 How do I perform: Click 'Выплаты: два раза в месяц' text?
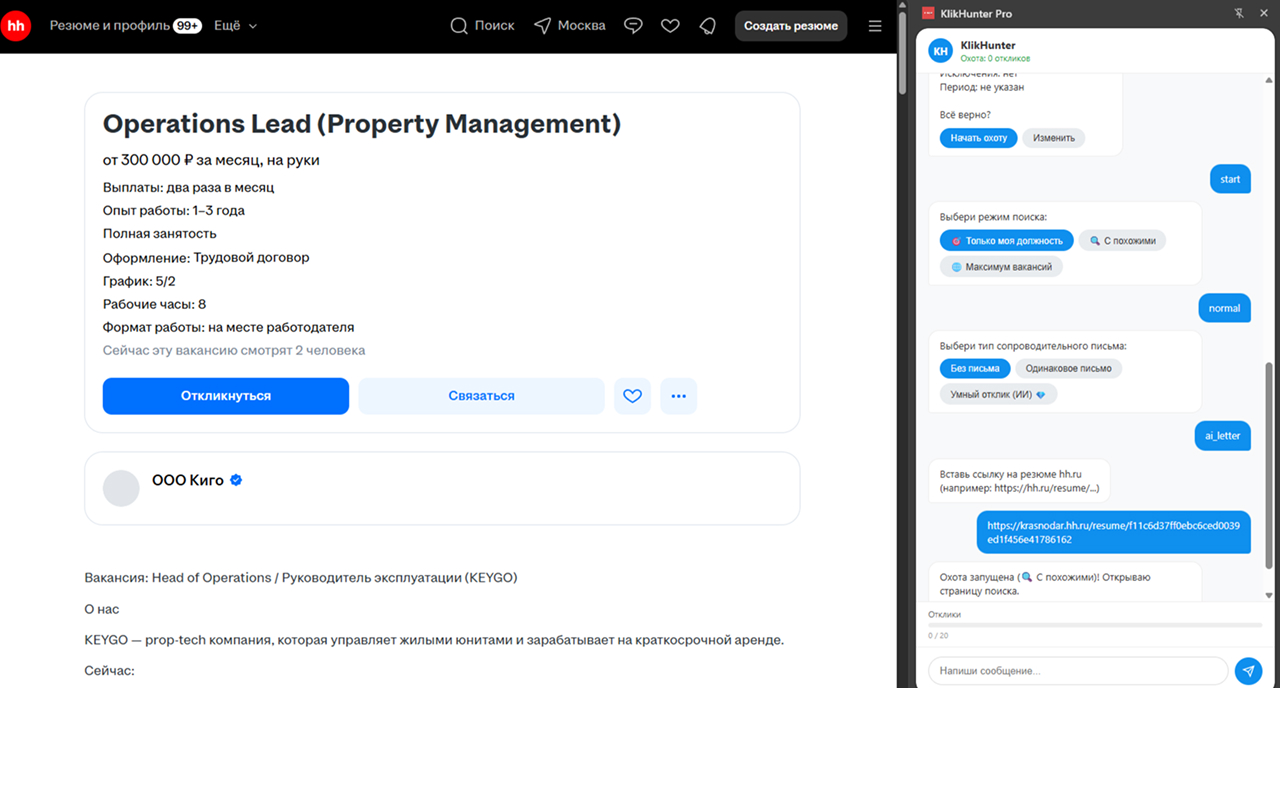click(x=188, y=187)
